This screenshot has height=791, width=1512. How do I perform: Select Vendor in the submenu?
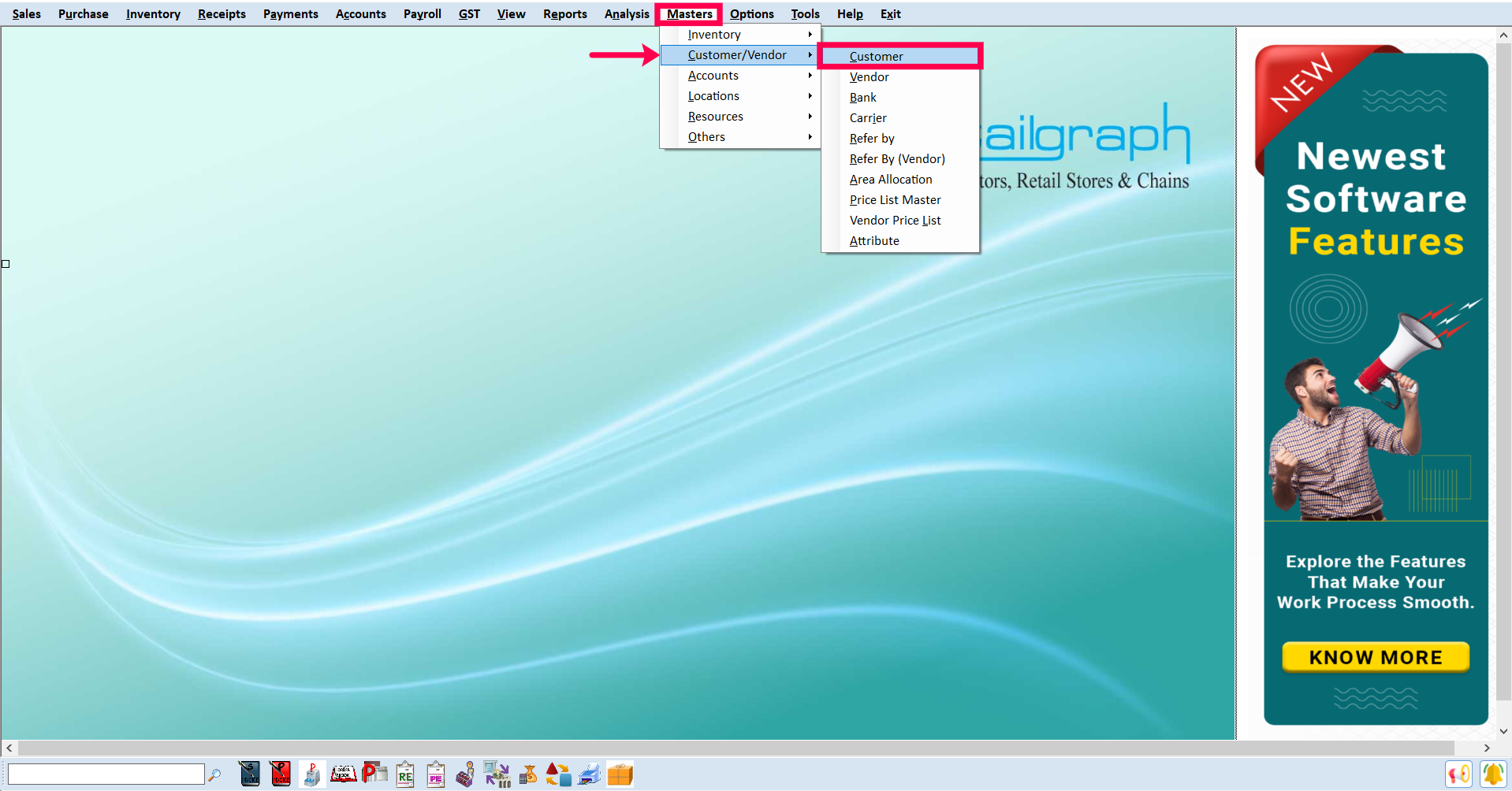[899, 77]
